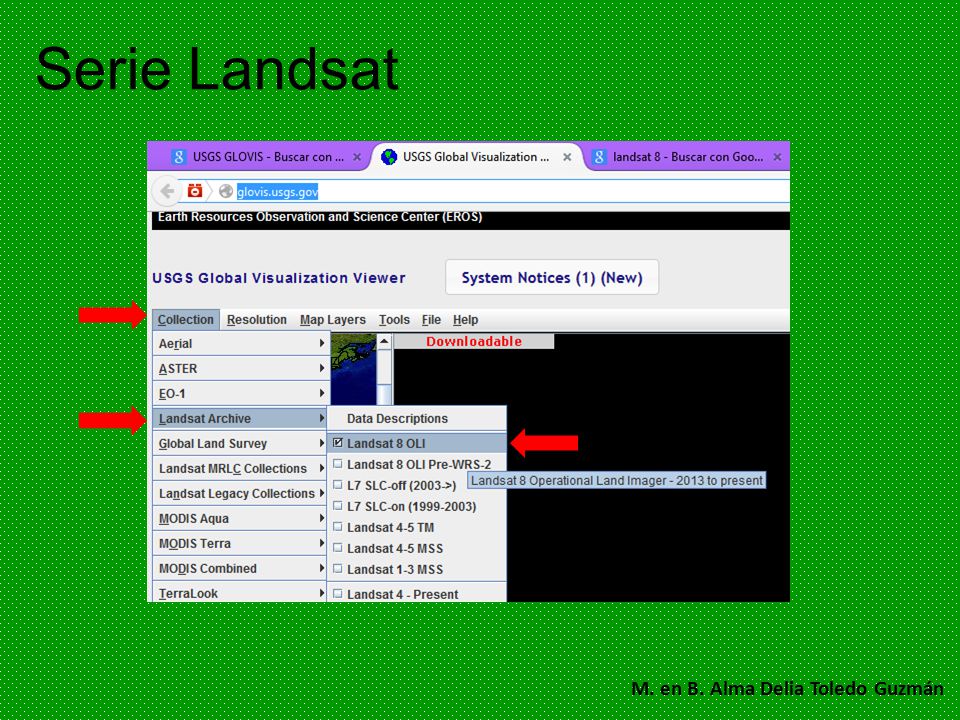Click the Google favicon on landsat 8 tab
Screen dimensions: 960x720
click(599, 157)
